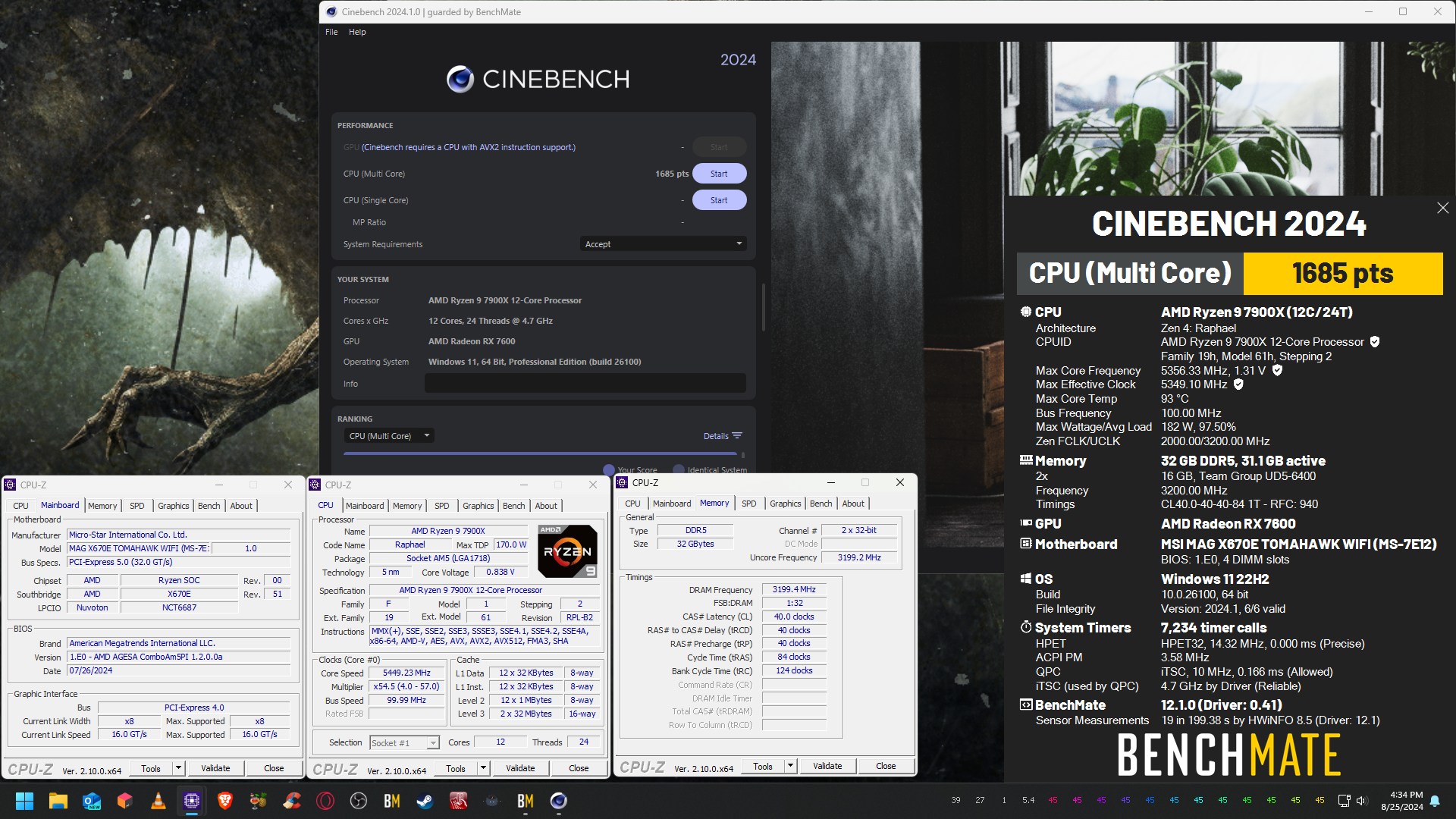
Task: Launch OBS Studio from the taskbar
Action: [x=358, y=801]
